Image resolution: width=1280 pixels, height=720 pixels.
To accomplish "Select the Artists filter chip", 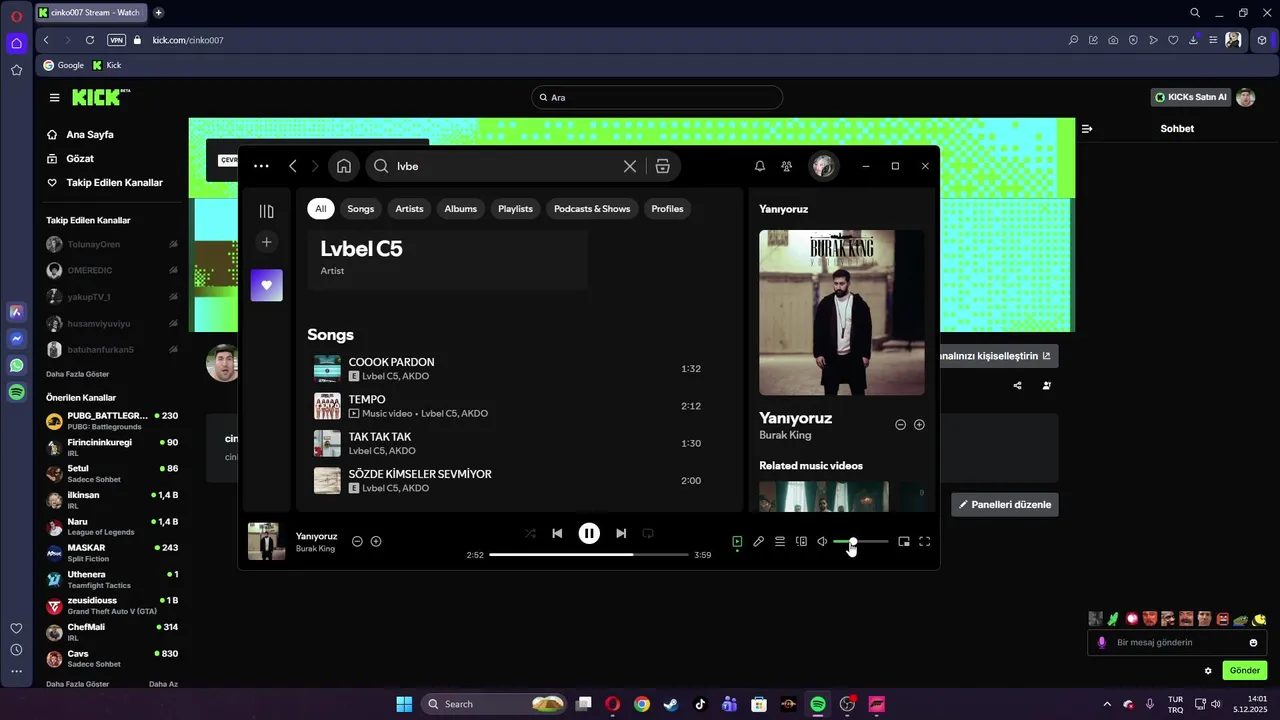I will click(409, 208).
